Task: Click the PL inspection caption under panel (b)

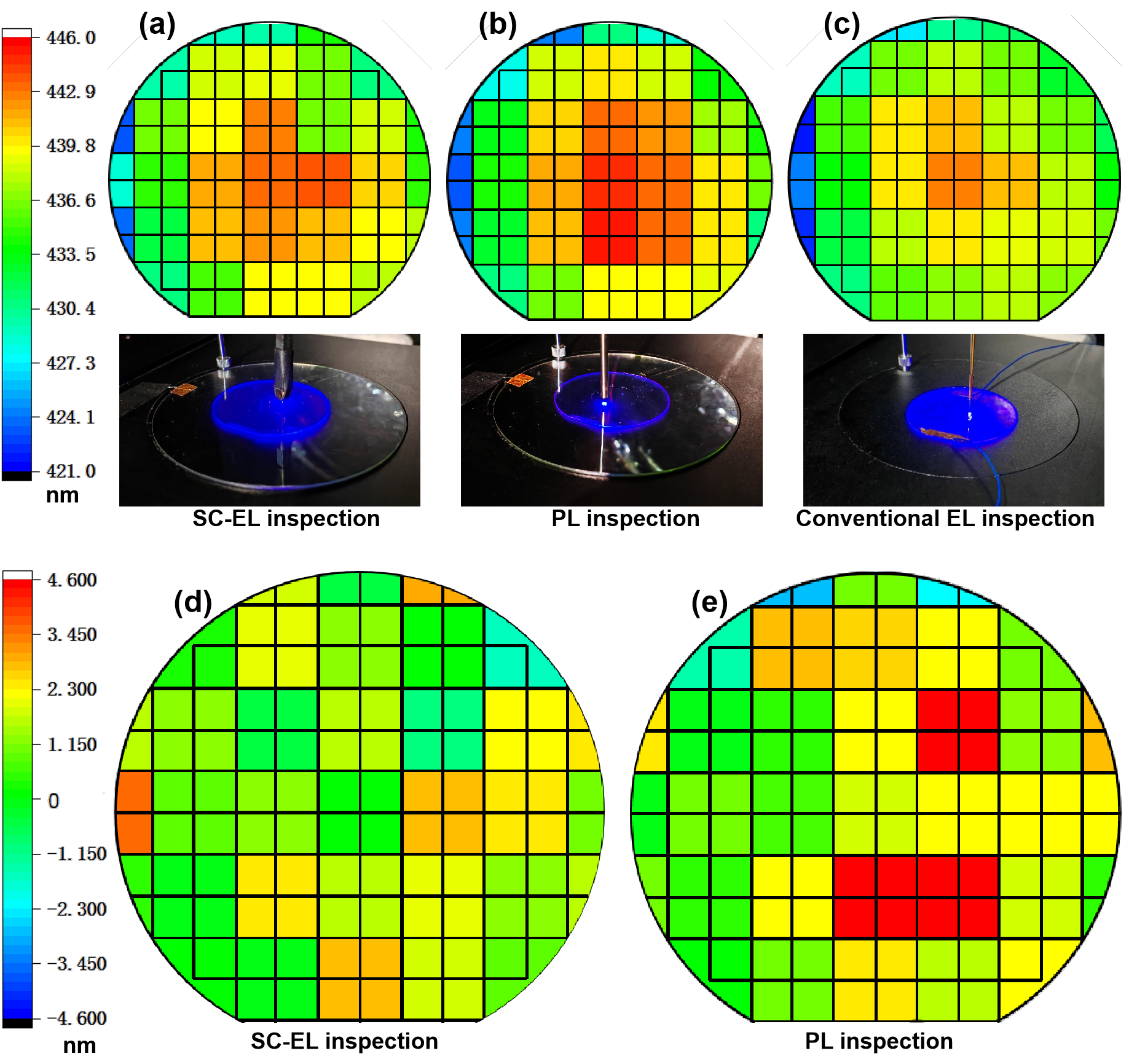Action: tap(626, 519)
